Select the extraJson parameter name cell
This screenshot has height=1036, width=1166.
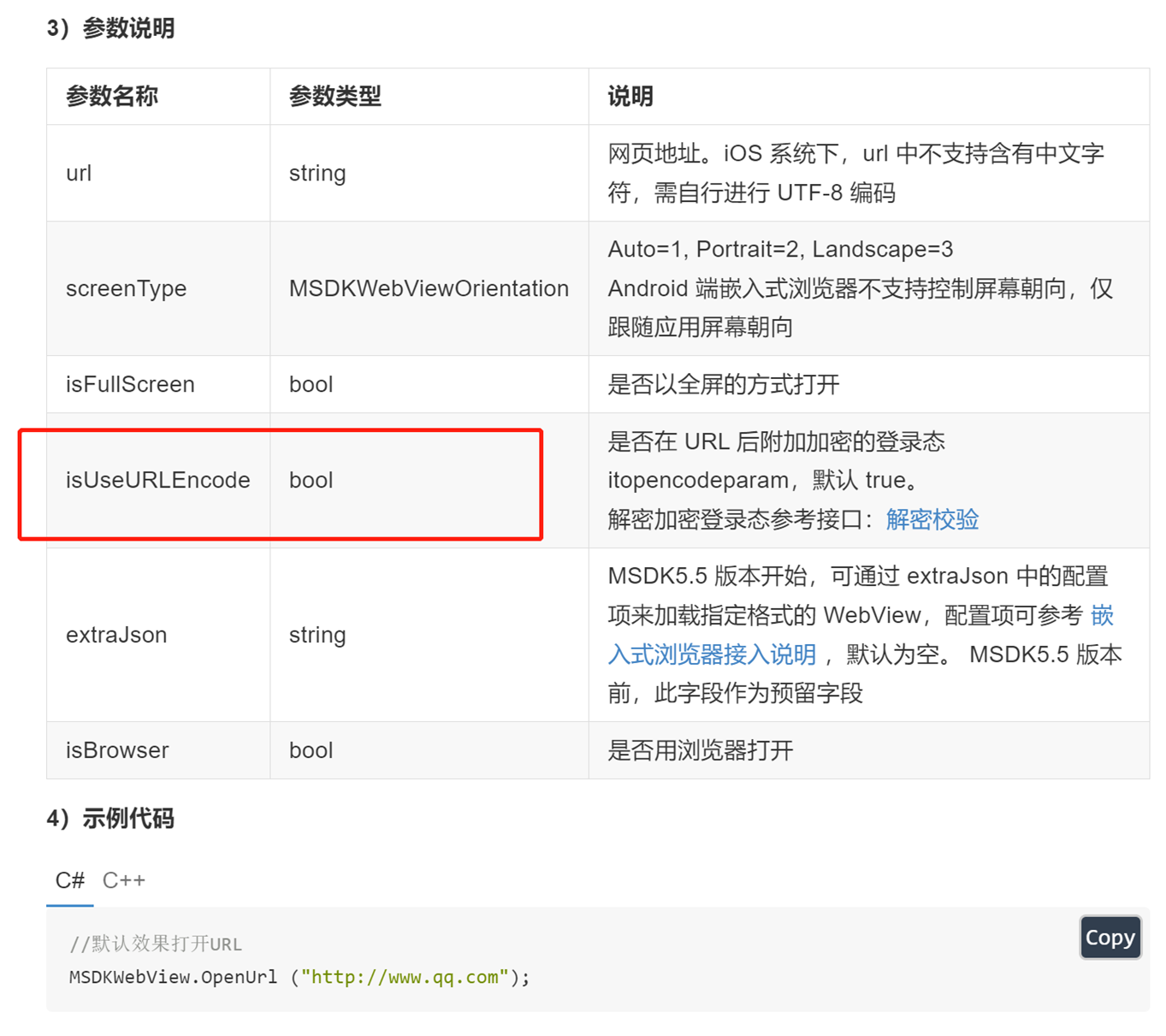(x=116, y=635)
